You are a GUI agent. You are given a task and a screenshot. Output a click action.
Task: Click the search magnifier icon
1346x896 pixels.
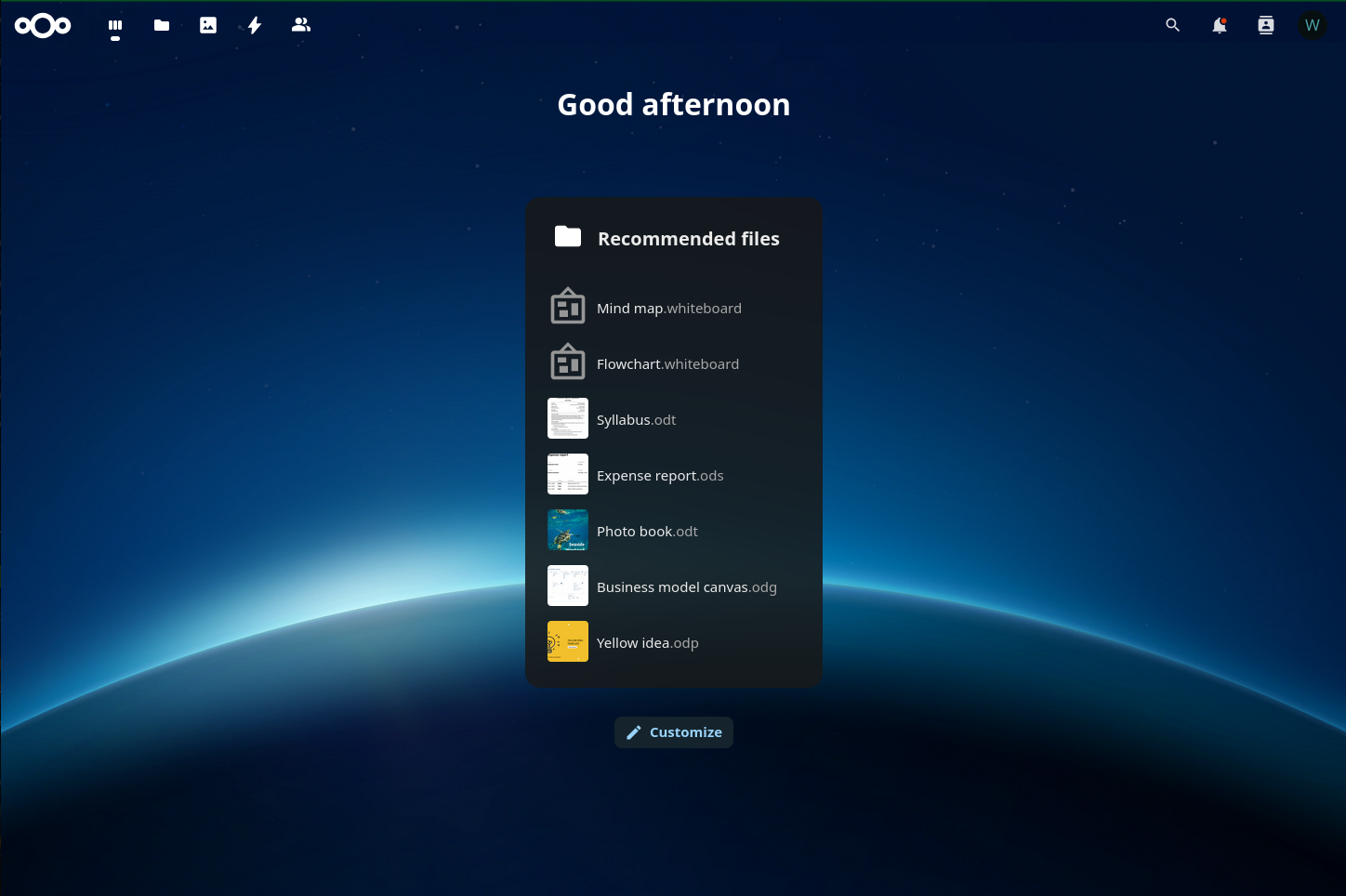tap(1173, 26)
